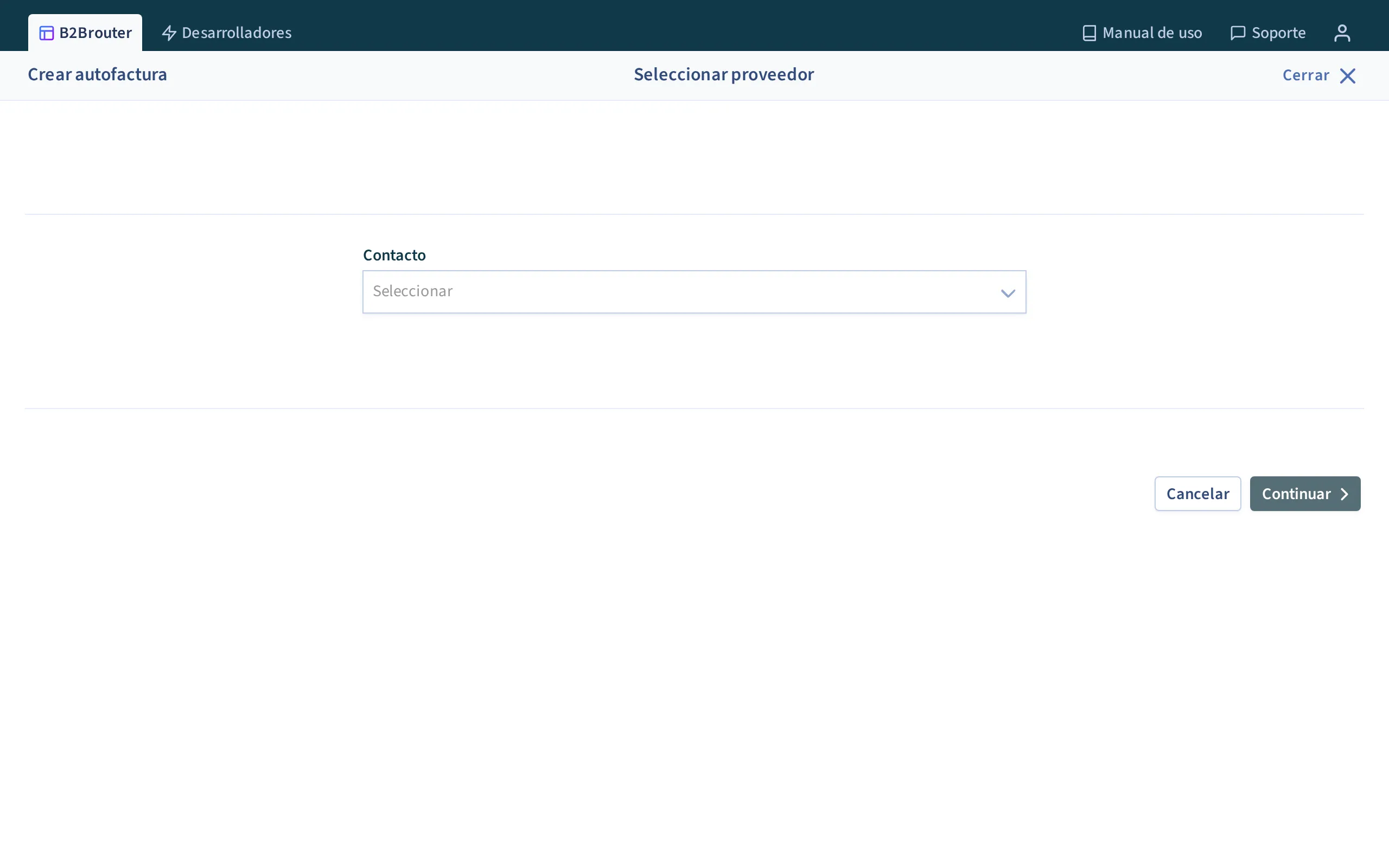Click the Continuar button

tap(1305, 494)
